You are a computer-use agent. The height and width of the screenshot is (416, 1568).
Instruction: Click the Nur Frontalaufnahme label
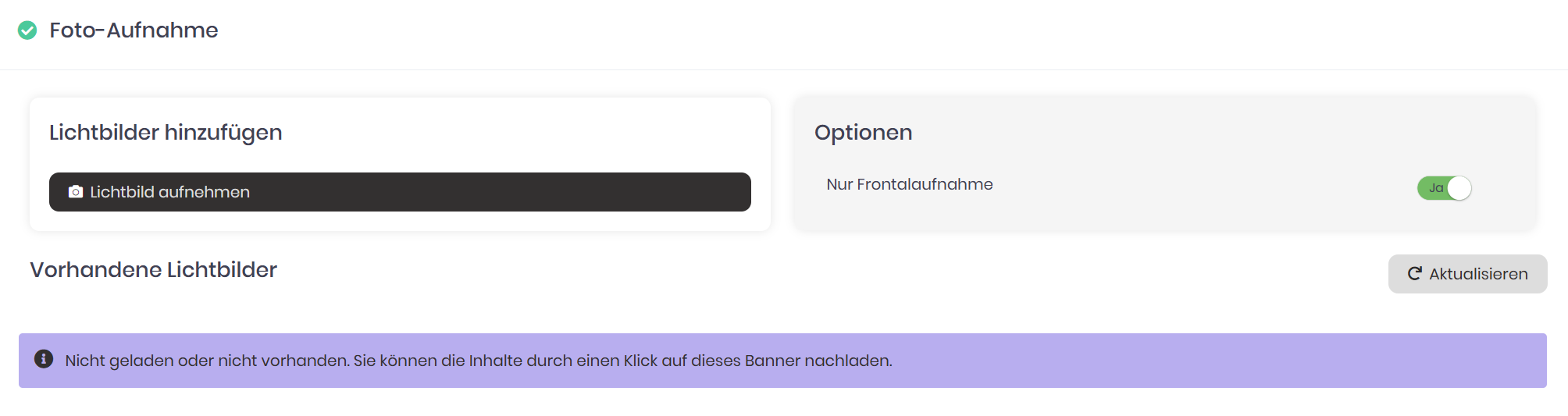910,185
